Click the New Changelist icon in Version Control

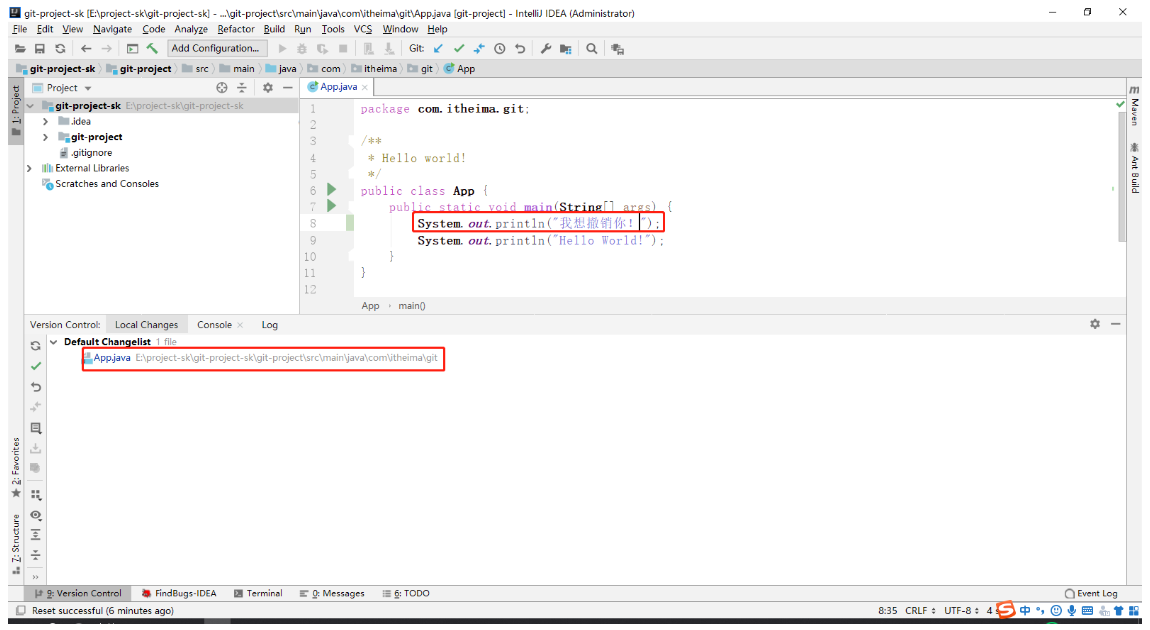(x=35, y=428)
